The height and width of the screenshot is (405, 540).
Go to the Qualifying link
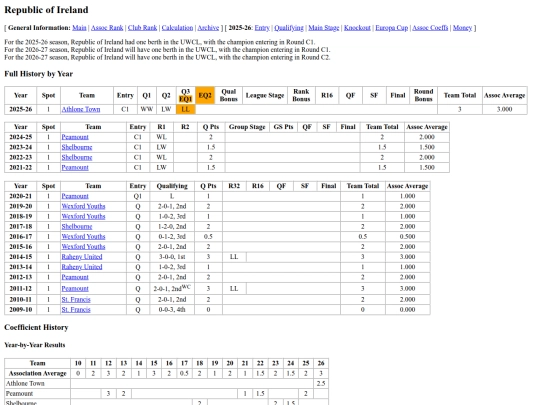[x=289, y=28]
